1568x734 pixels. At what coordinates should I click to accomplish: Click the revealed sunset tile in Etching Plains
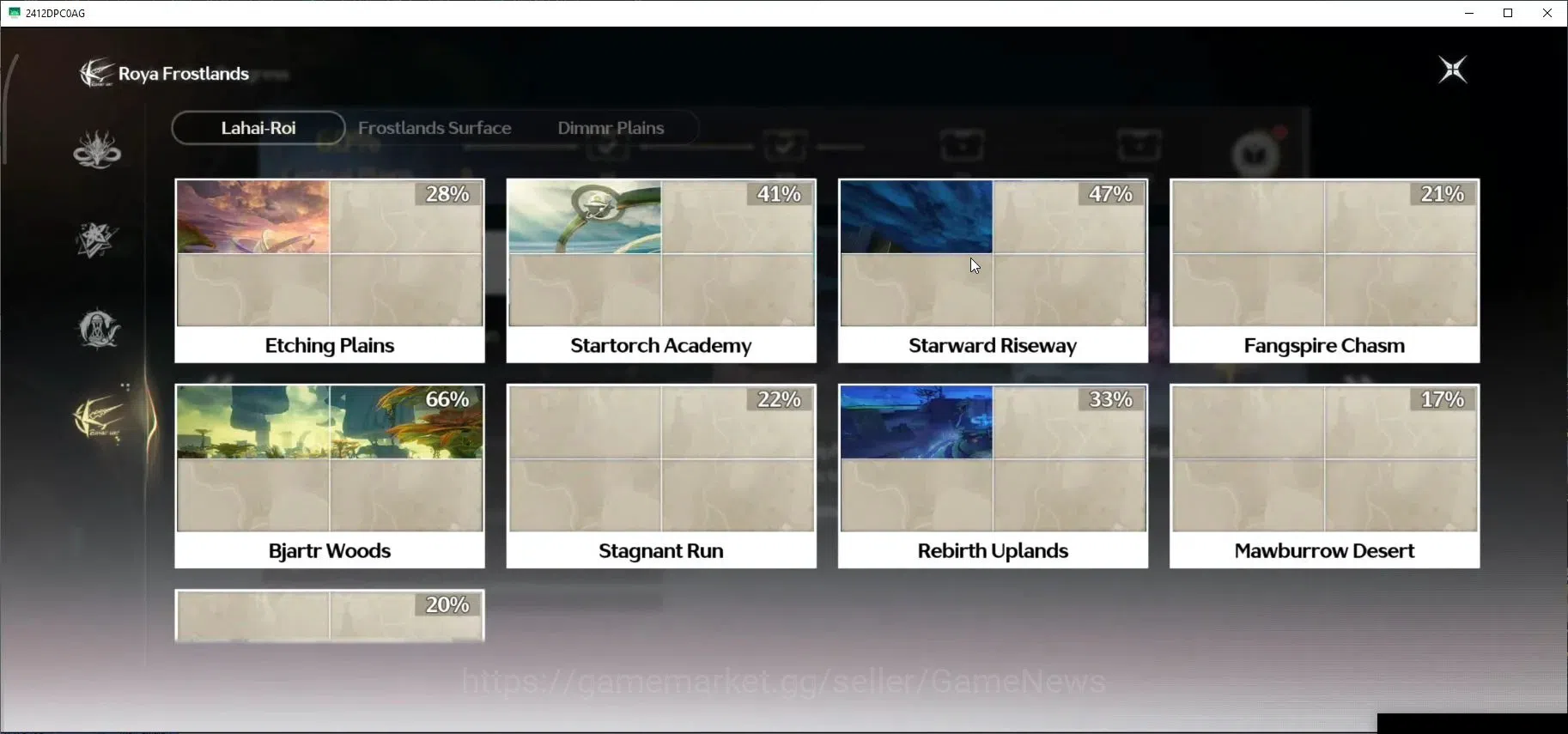(253, 216)
